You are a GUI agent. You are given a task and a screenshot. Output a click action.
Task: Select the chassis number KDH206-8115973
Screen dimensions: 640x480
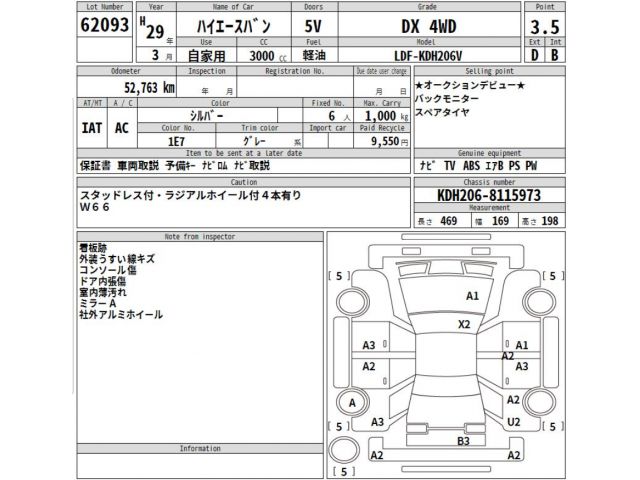point(489,196)
